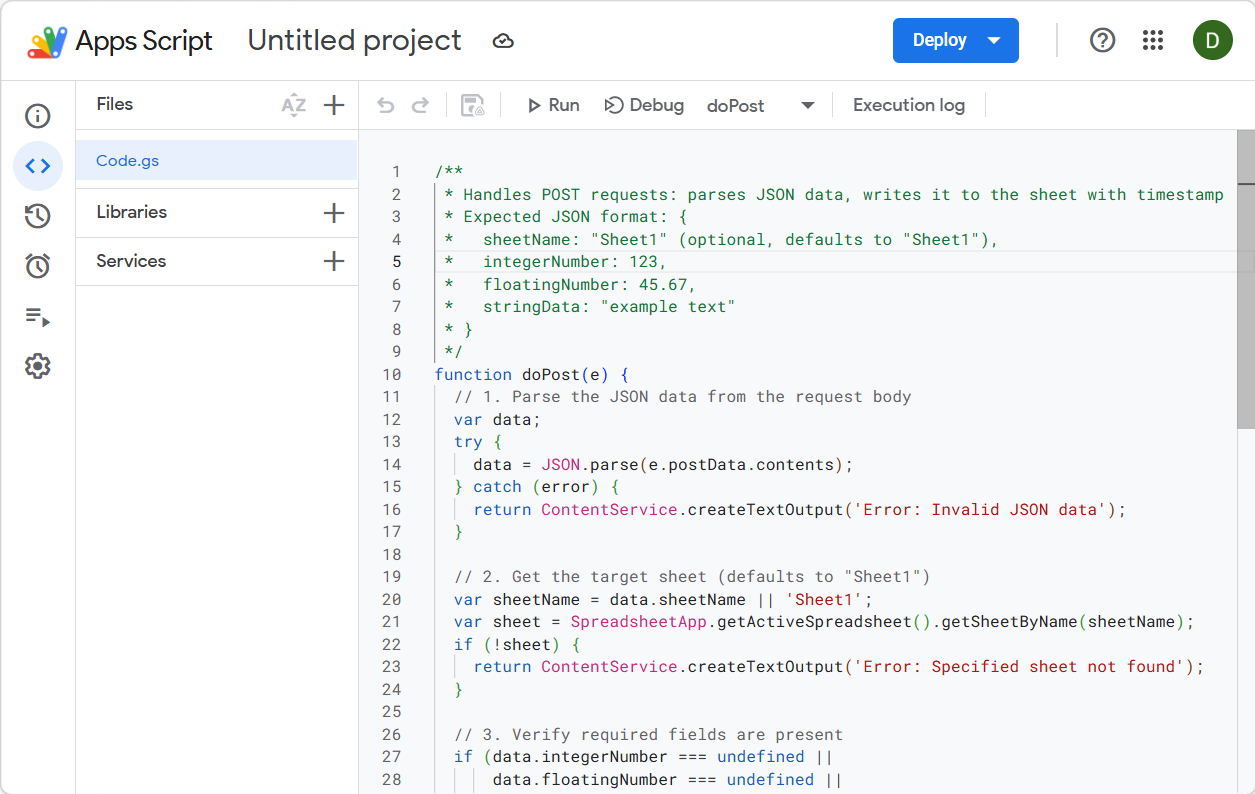
Task: Click the save project icon
Action: [472, 106]
